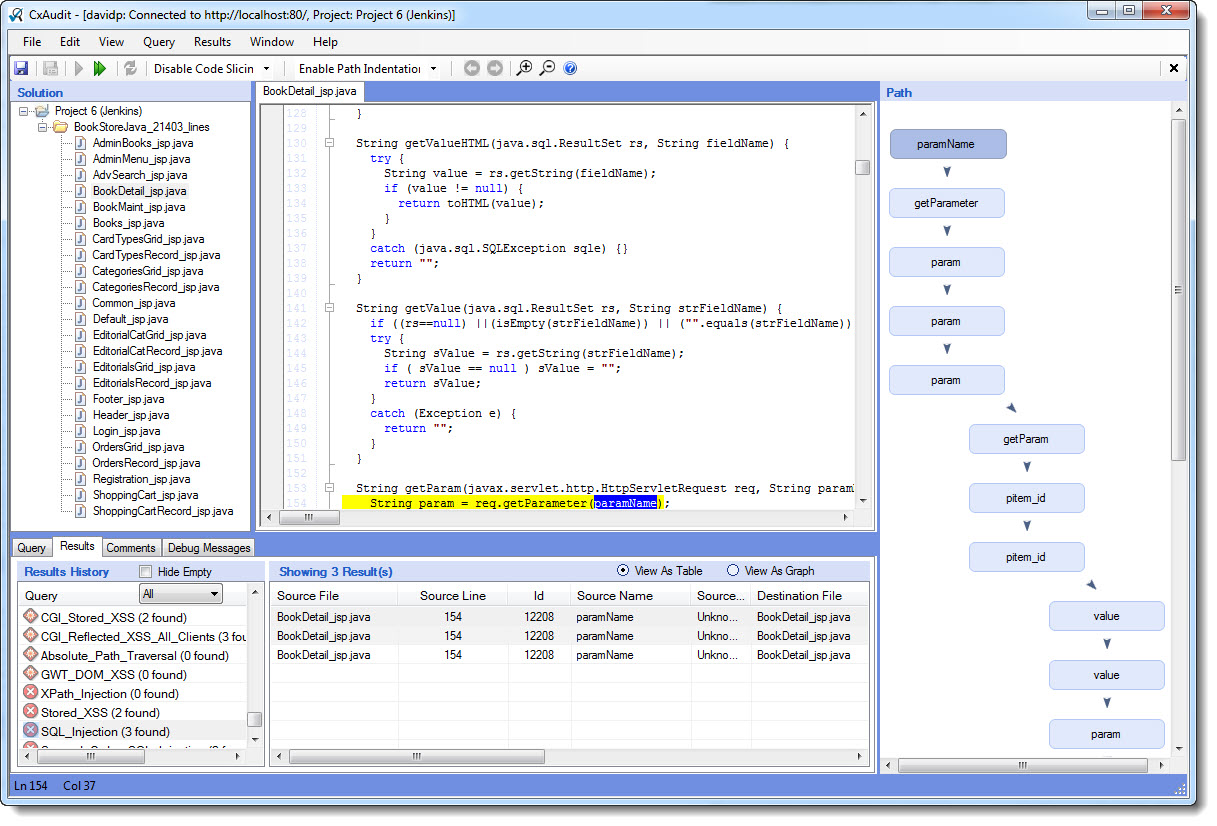Open the Query menu
Image resolution: width=1217 pixels, height=826 pixels.
pyautogui.click(x=159, y=42)
